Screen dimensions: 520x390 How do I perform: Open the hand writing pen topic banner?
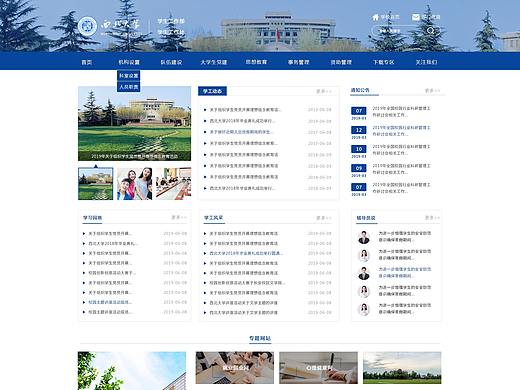pos(318,368)
